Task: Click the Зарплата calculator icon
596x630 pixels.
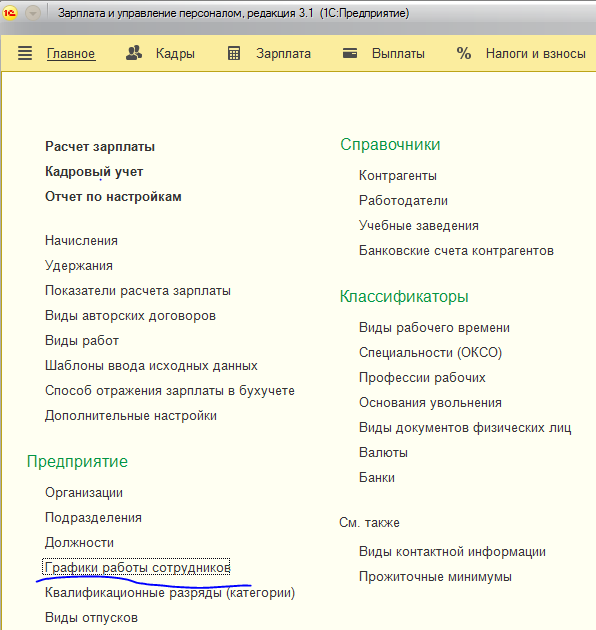Action: click(234, 53)
